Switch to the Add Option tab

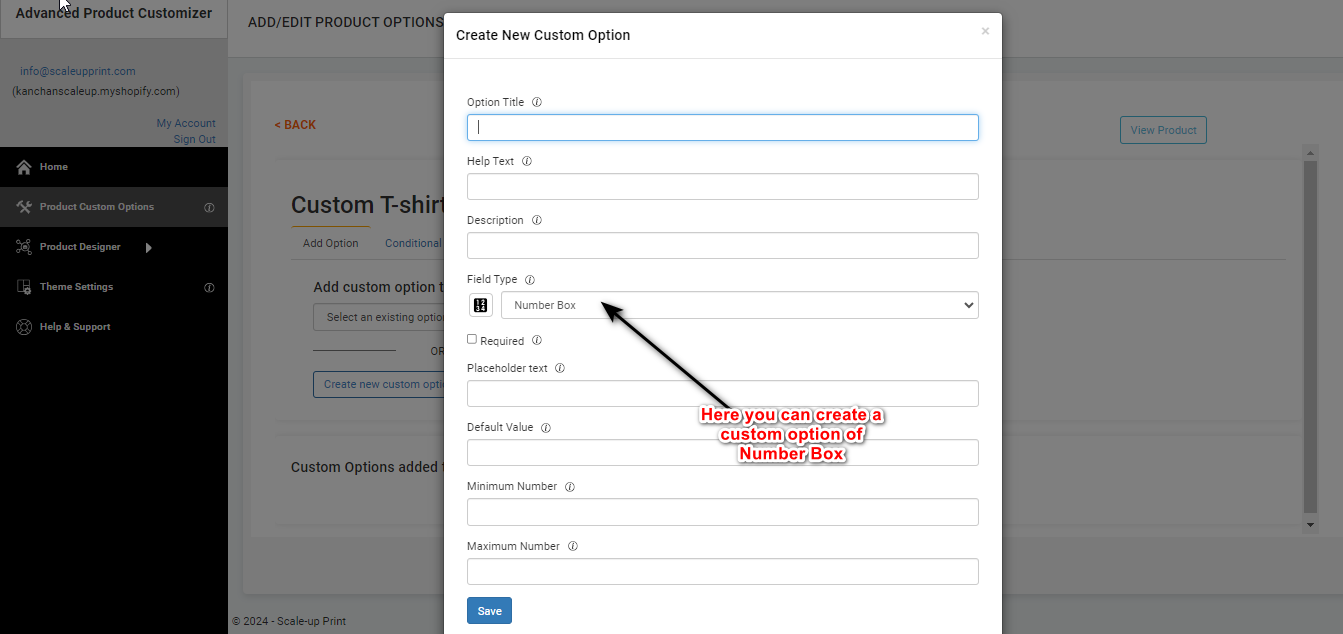[x=330, y=243]
